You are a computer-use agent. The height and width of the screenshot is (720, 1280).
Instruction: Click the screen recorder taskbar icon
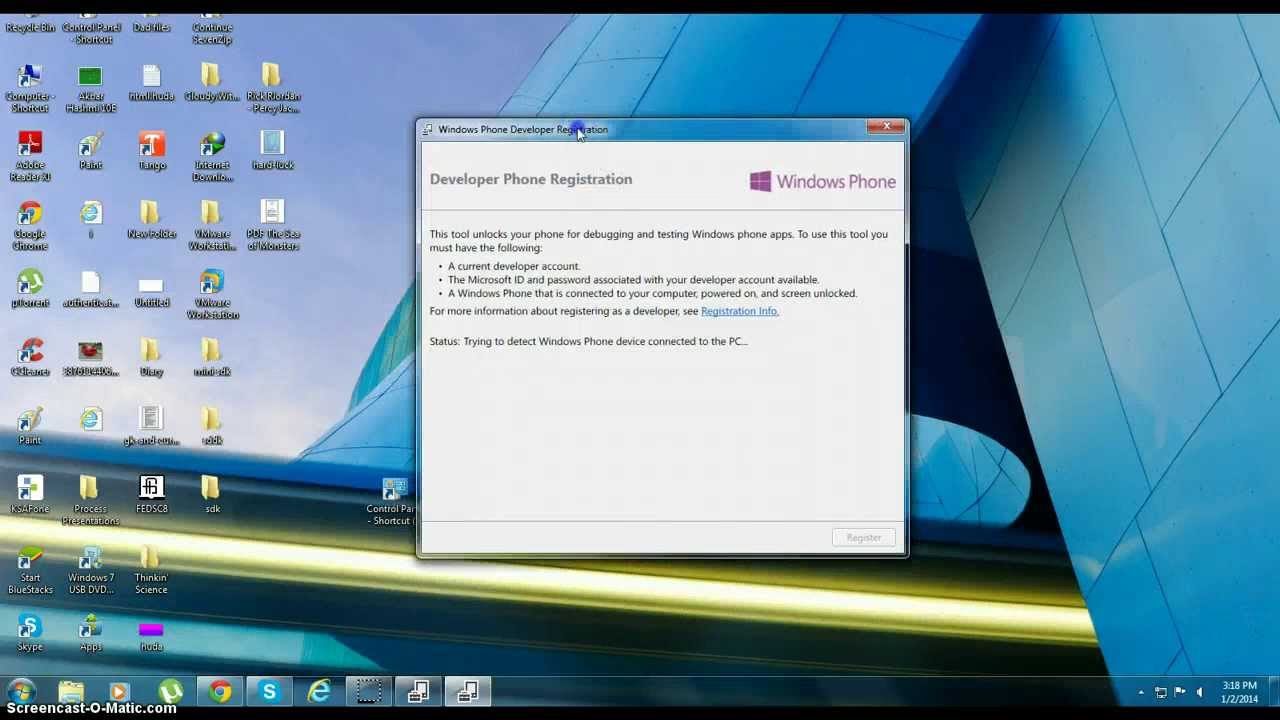pos(369,691)
